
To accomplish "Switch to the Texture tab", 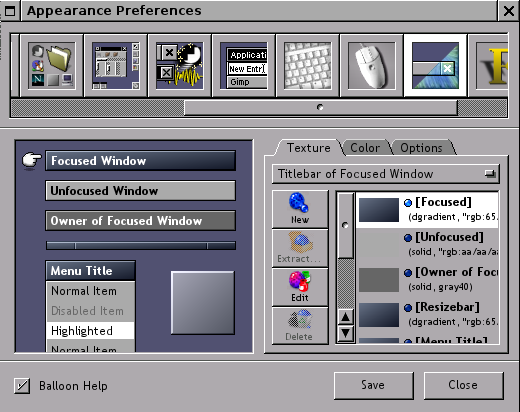I will click(308, 148).
